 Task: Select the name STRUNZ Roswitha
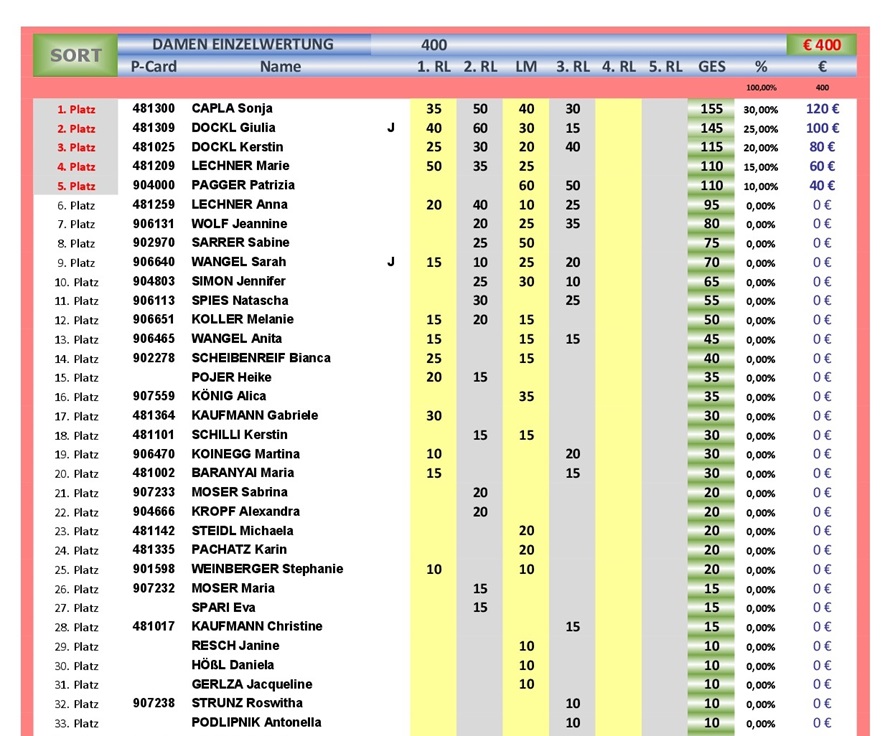[x=247, y=703]
